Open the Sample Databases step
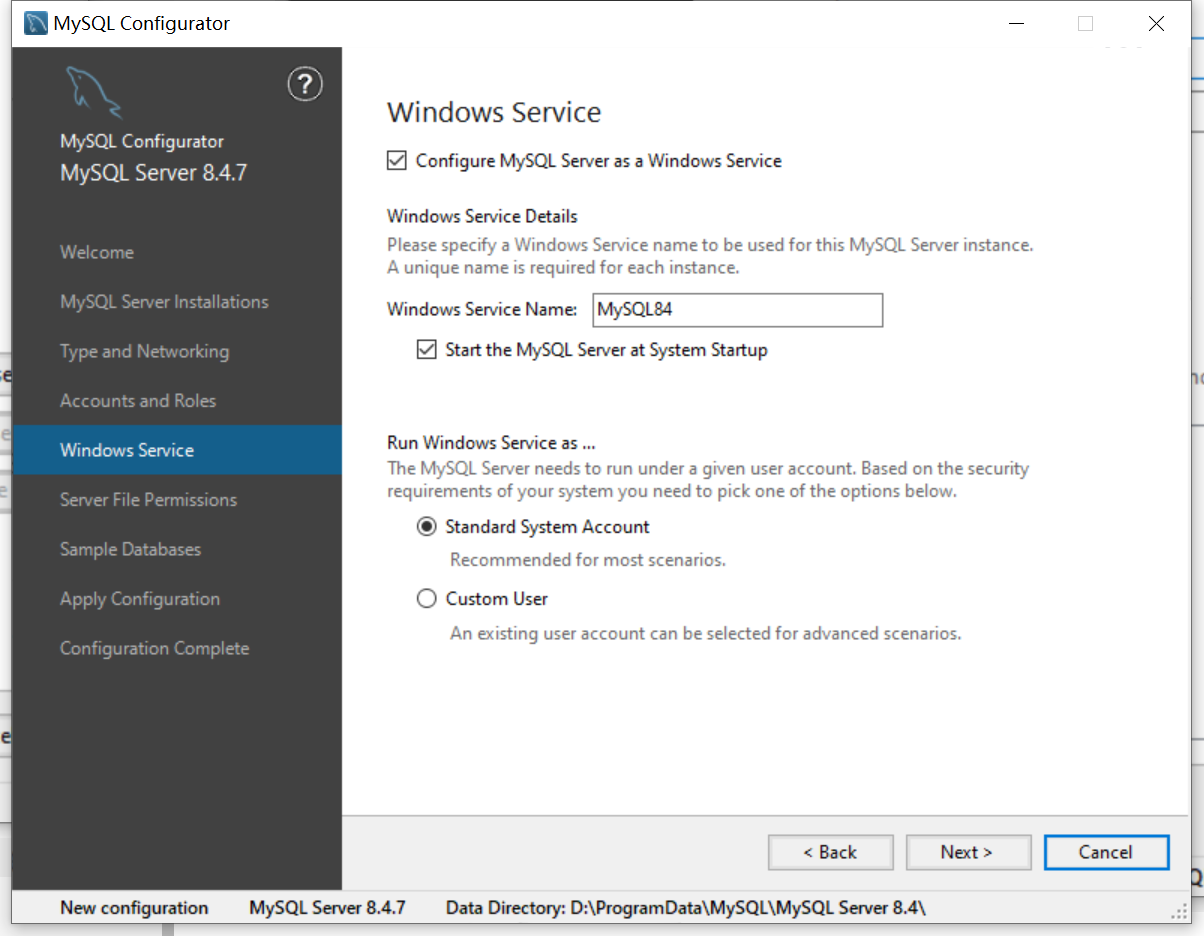 [130, 549]
